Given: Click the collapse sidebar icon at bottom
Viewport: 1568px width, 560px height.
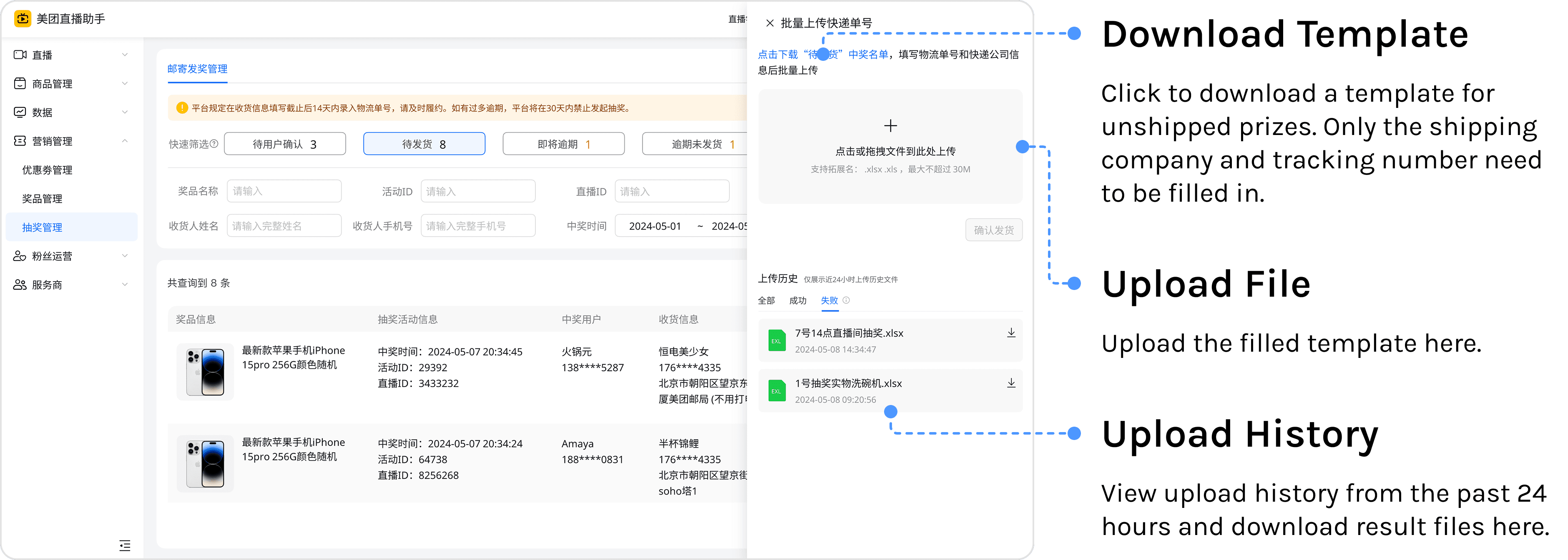Looking at the screenshot, I should 125,545.
